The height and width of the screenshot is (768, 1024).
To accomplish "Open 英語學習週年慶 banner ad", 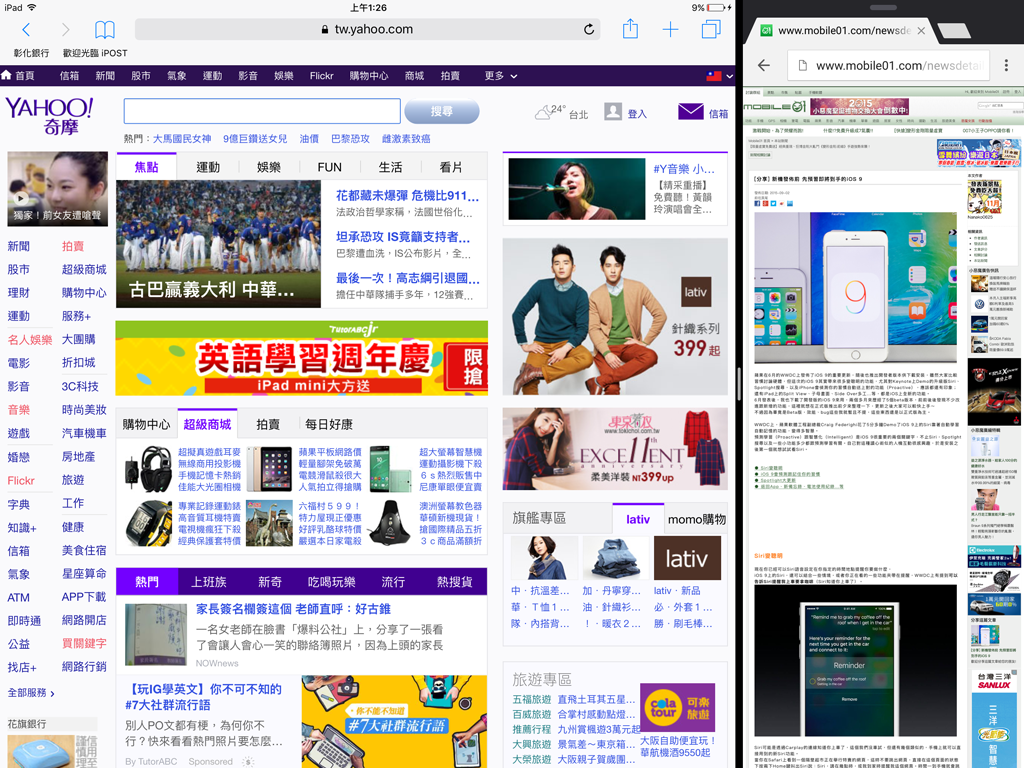I will (301, 358).
